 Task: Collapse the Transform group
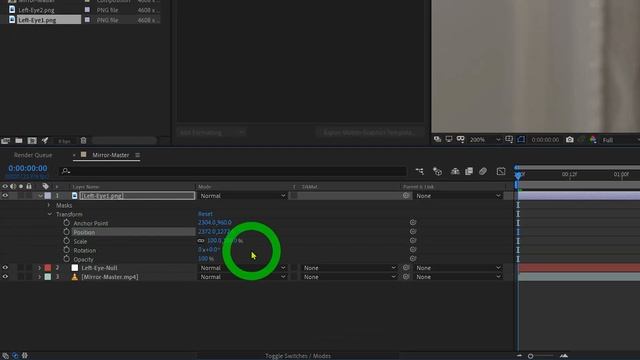tap(49, 214)
